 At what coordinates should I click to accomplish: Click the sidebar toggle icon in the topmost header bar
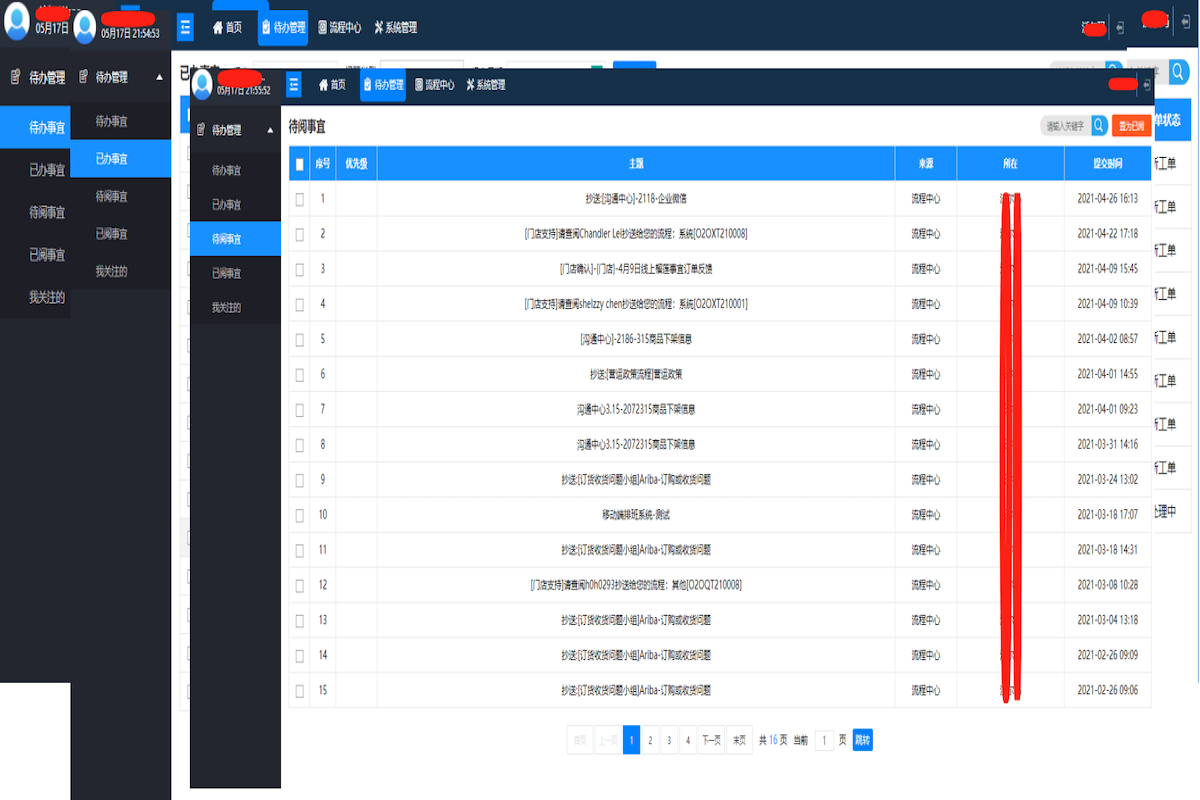pyautogui.click(x=185, y=28)
